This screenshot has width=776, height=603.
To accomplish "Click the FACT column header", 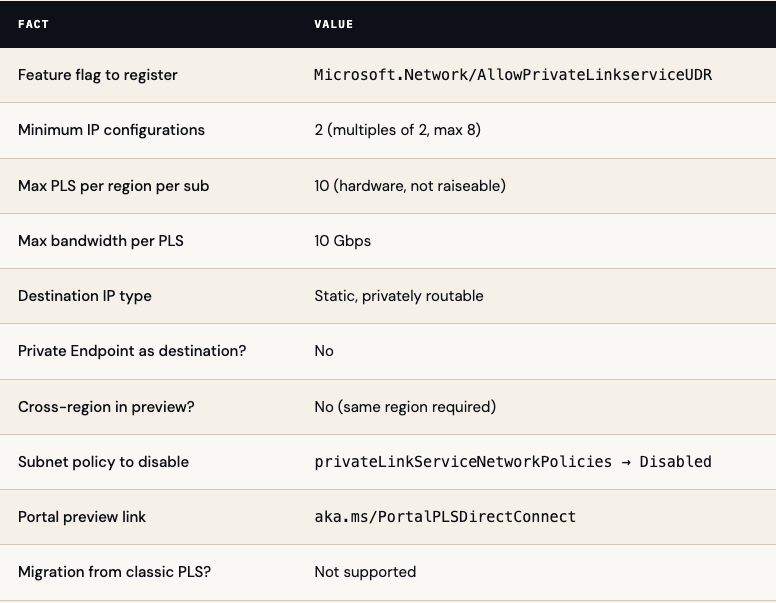I will click(x=33, y=24).
